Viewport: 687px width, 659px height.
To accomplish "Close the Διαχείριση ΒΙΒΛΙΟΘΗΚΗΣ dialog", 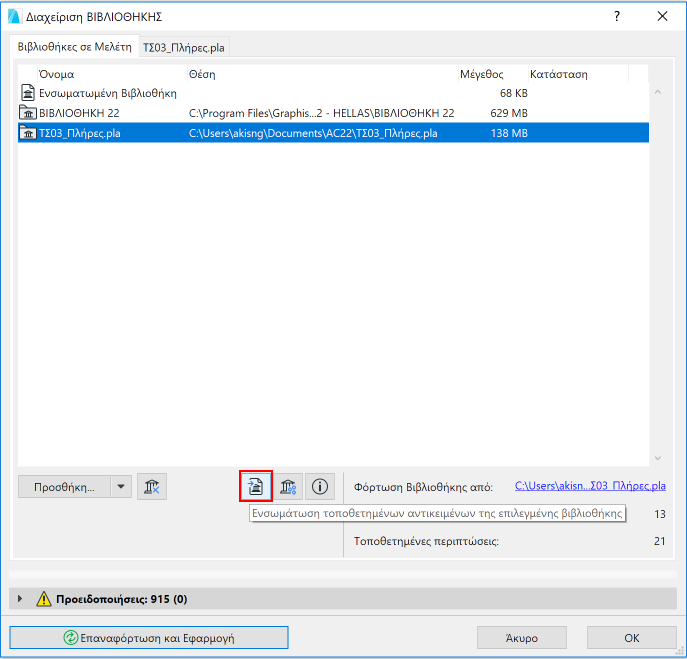I will coord(662,16).
